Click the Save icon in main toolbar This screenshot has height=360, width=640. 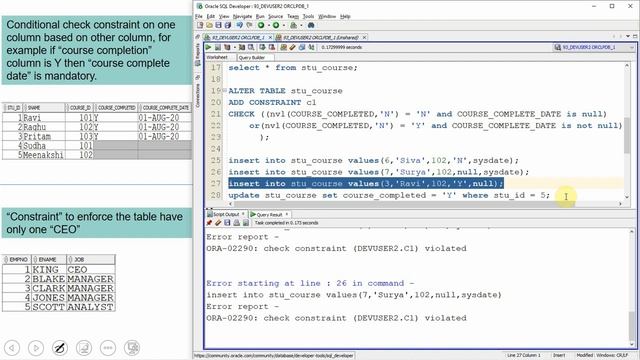(218, 25)
